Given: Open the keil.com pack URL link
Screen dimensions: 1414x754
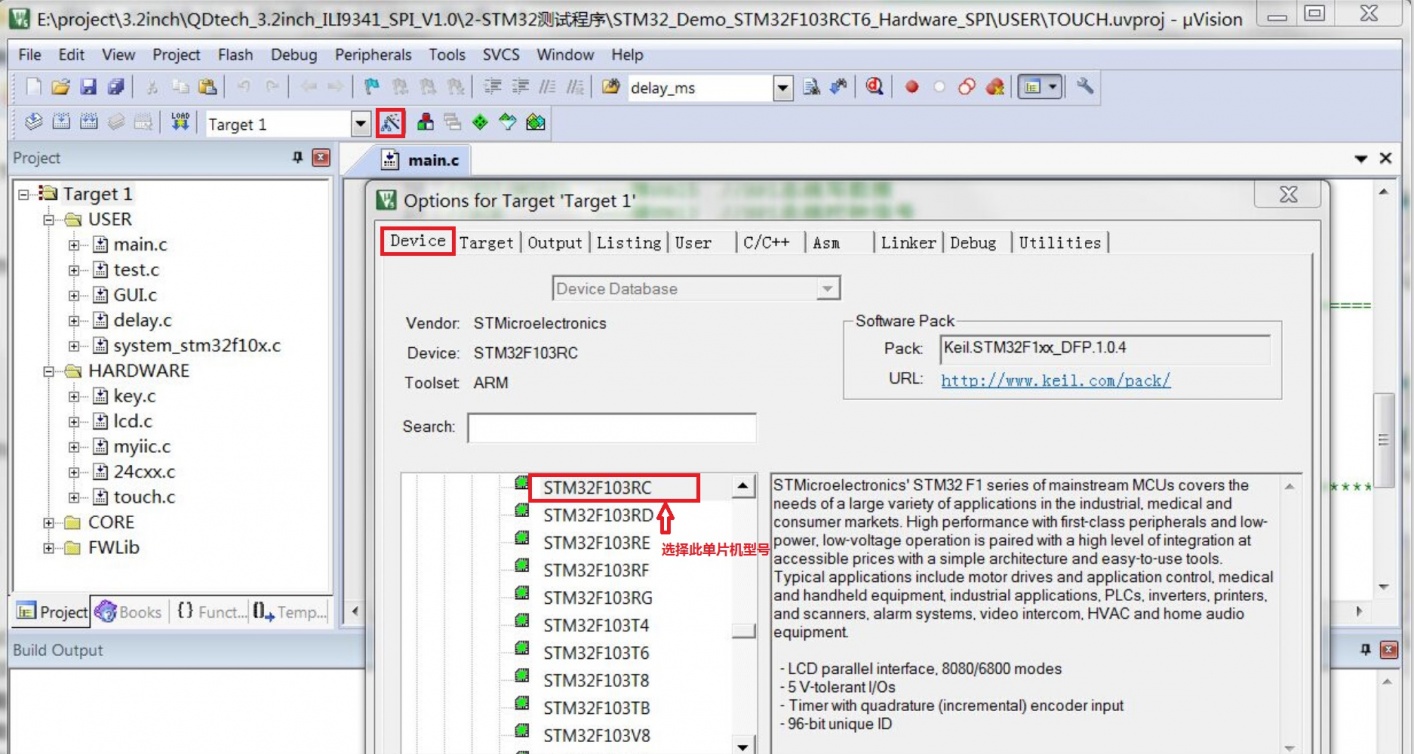Looking at the screenshot, I should click(1055, 380).
